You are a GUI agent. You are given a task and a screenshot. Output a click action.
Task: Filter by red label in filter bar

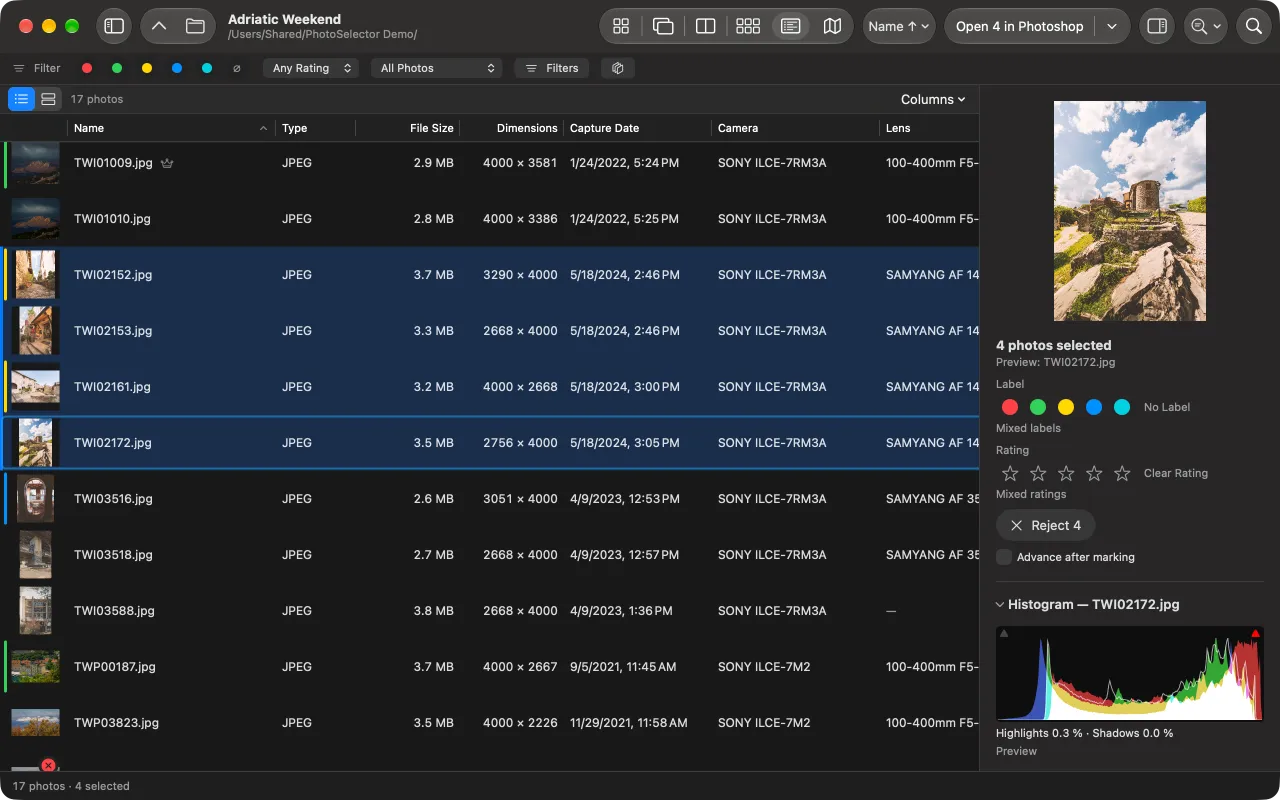coord(87,68)
